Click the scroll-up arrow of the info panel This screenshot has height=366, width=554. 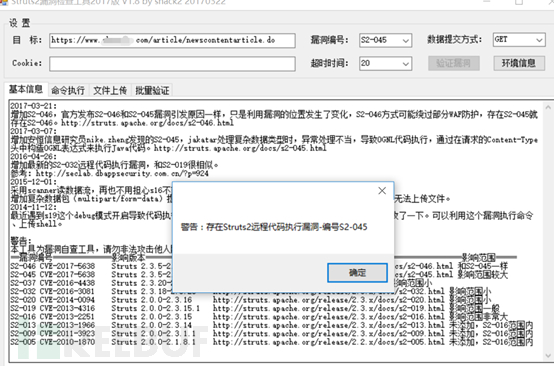coord(548,107)
